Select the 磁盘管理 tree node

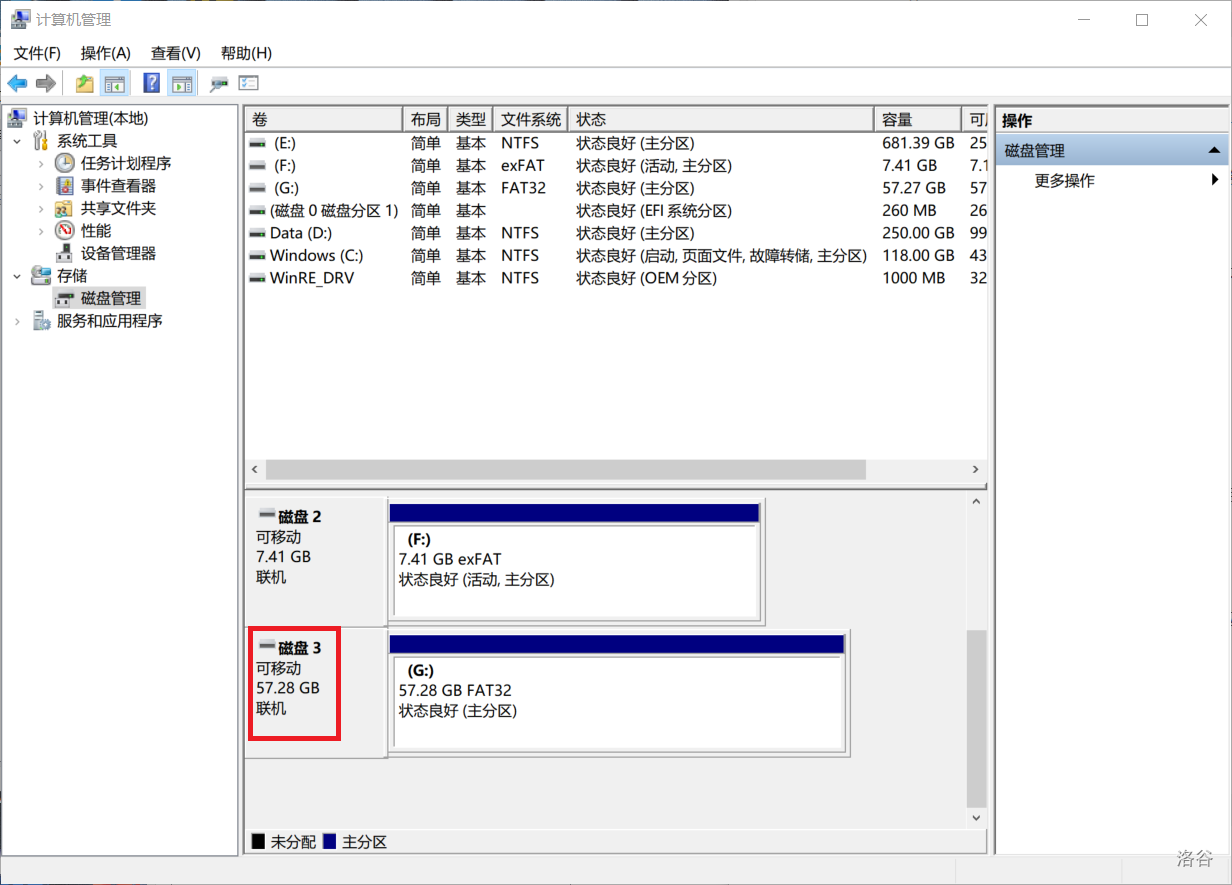coord(110,298)
